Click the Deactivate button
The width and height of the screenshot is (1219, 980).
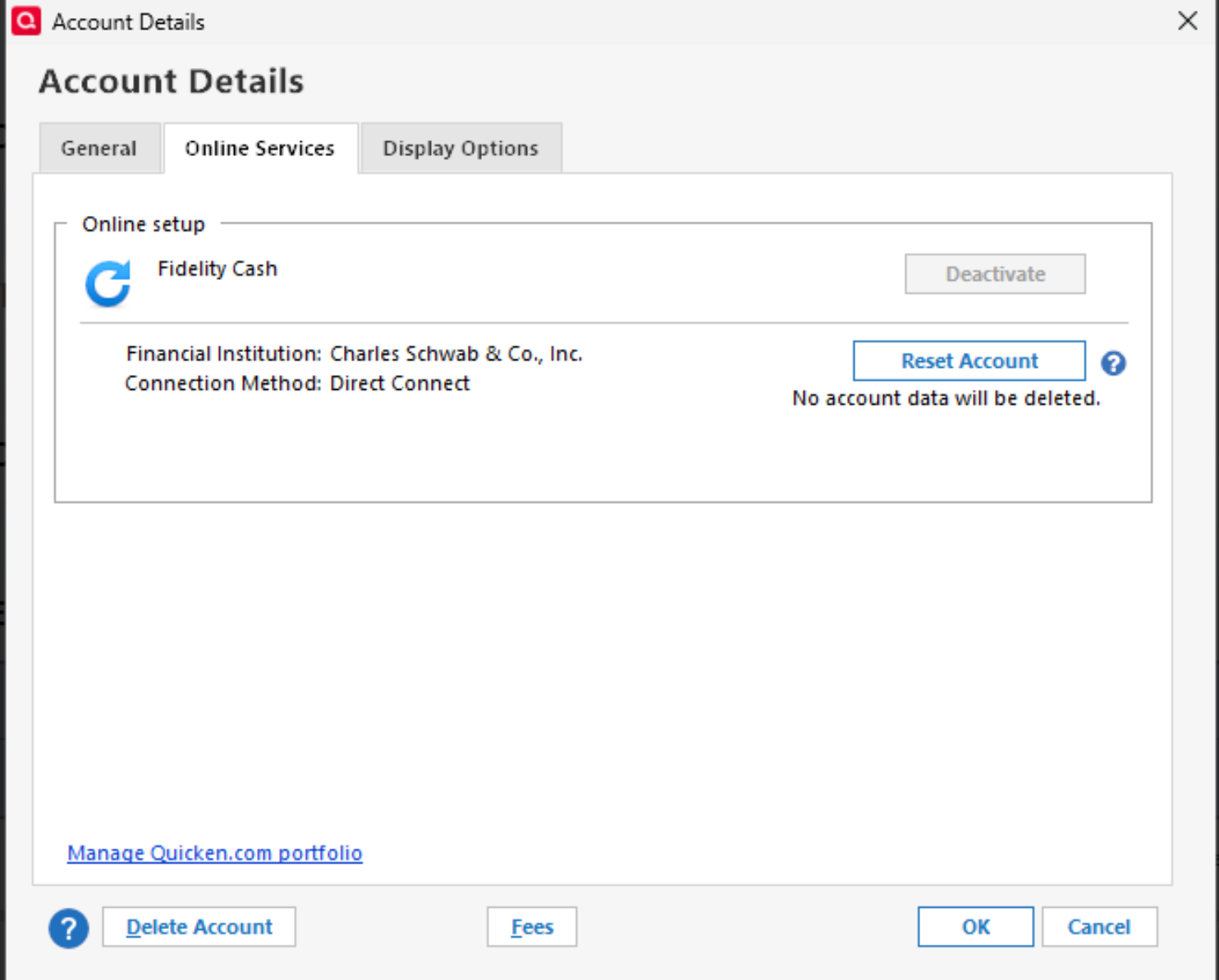(x=995, y=274)
